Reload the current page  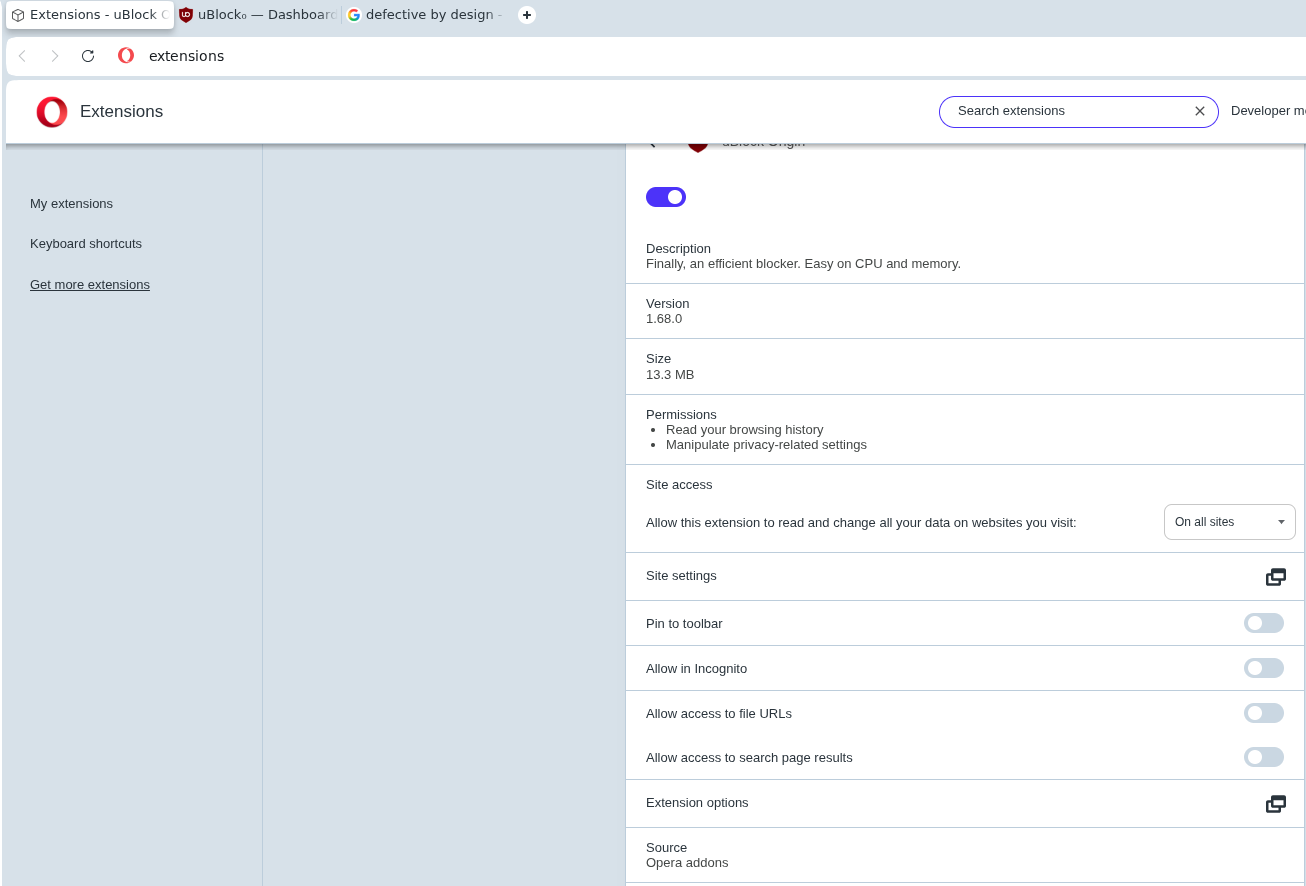pyautogui.click(x=88, y=56)
